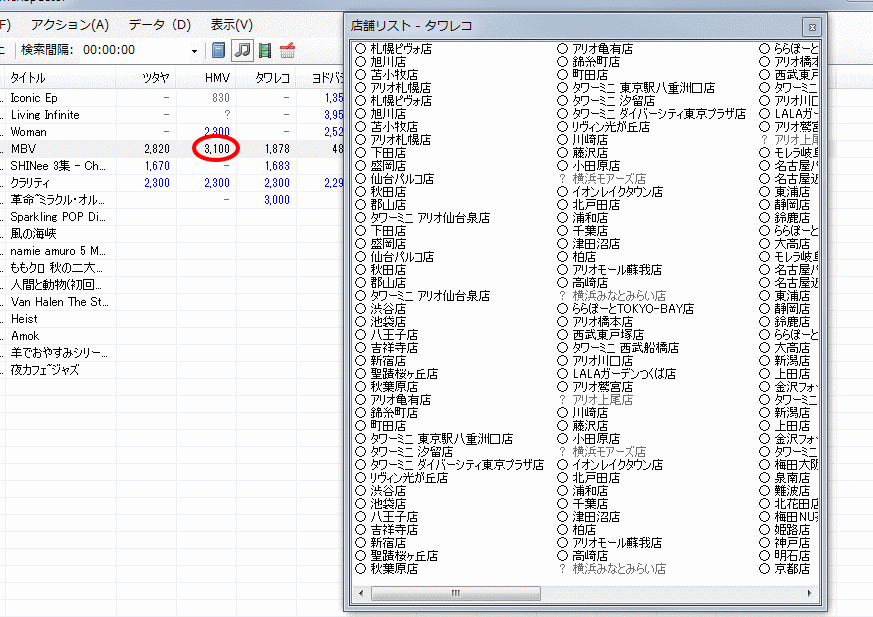The height and width of the screenshot is (617, 873).
Task: Select the 風の海峡 title row
Action: 33,234
